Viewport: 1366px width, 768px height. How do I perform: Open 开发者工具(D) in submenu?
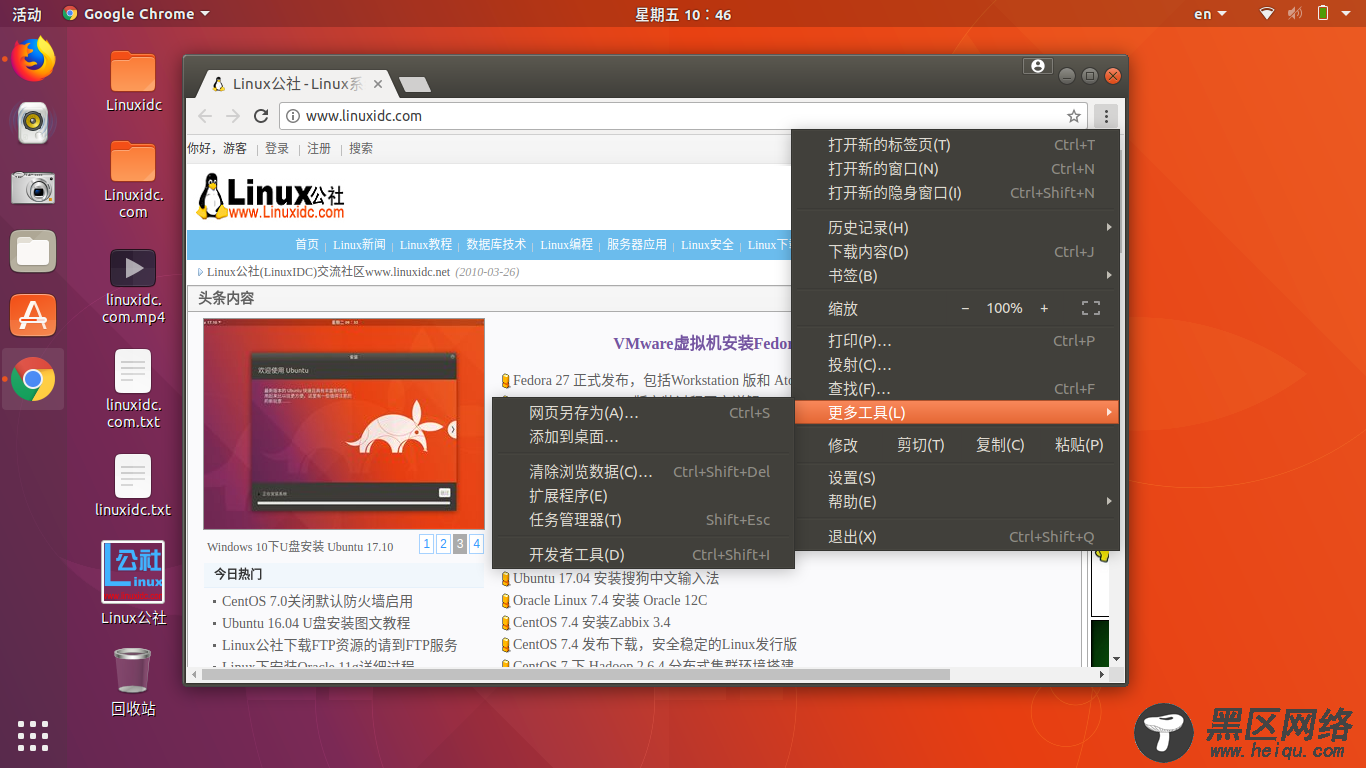click(643, 555)
